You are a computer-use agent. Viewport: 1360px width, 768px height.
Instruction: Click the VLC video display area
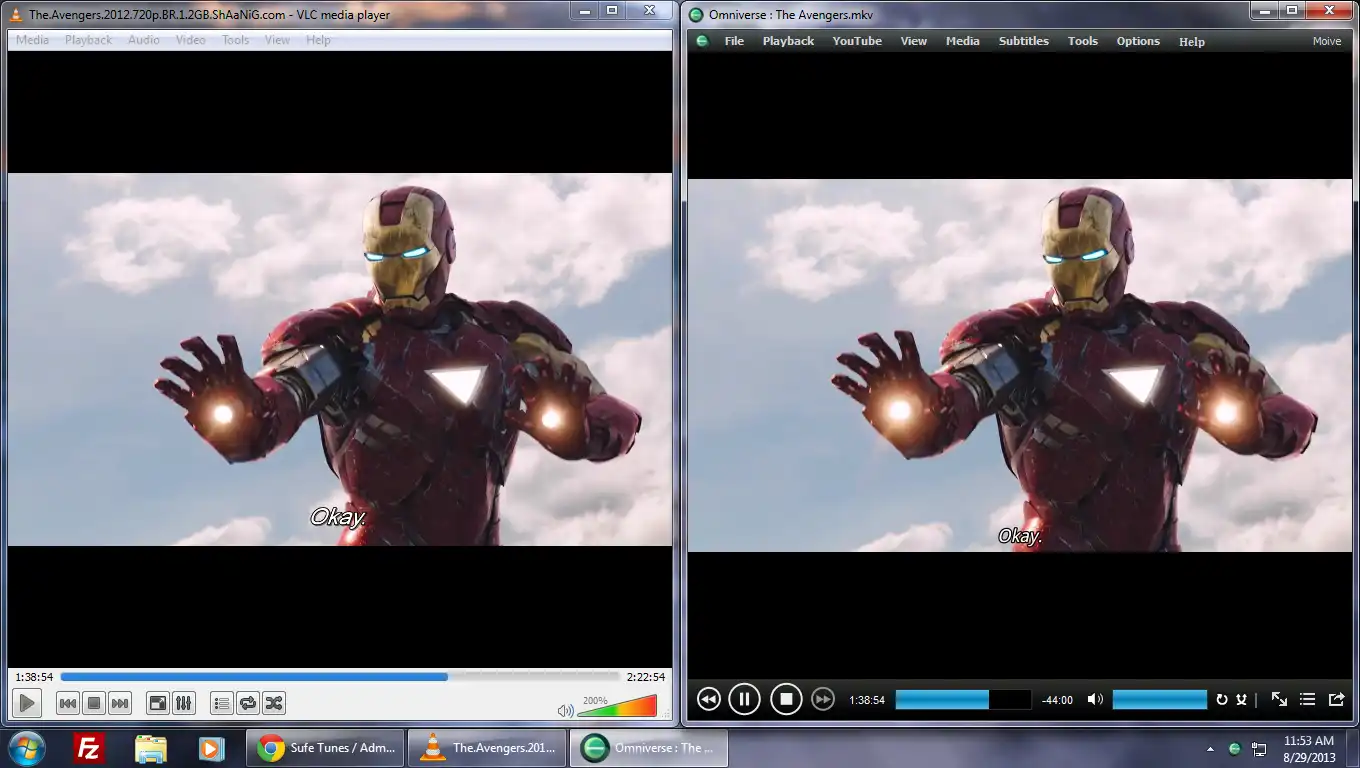point(340,359)
